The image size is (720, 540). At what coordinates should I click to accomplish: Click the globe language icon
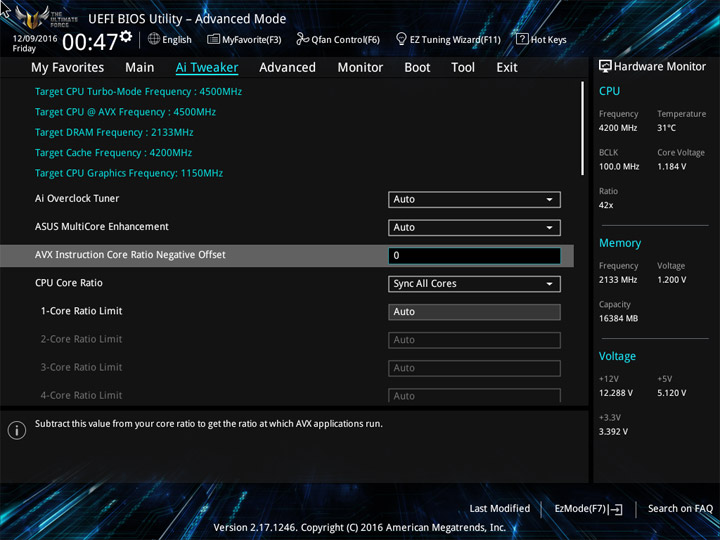tap(154, 39)
